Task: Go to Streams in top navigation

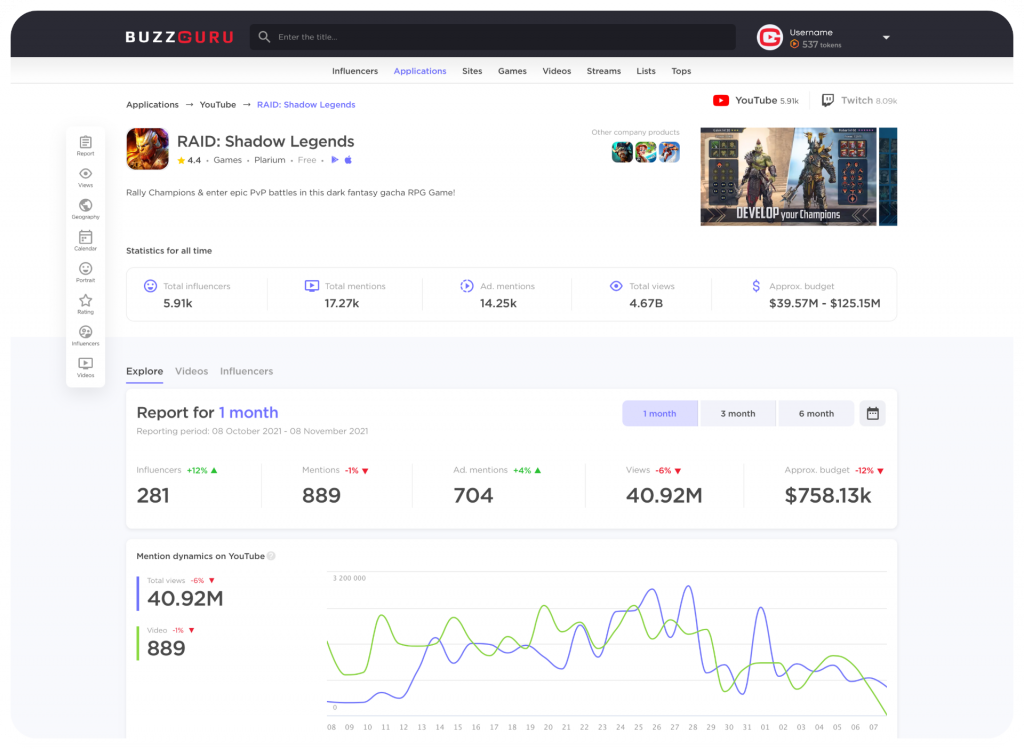Action: pyautogui.click(x=603, y=71)
